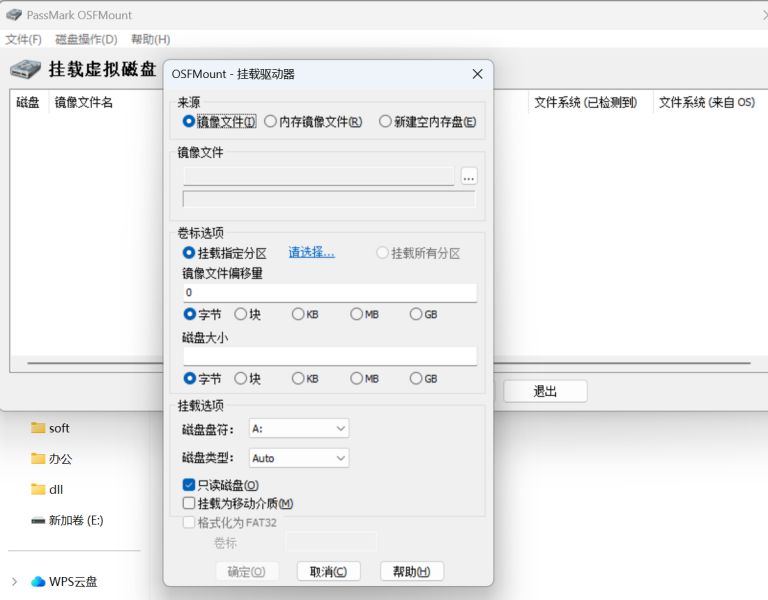Screen dimensions: 768x600
Task: Set offset unit to 块
Action: [240, 314]
